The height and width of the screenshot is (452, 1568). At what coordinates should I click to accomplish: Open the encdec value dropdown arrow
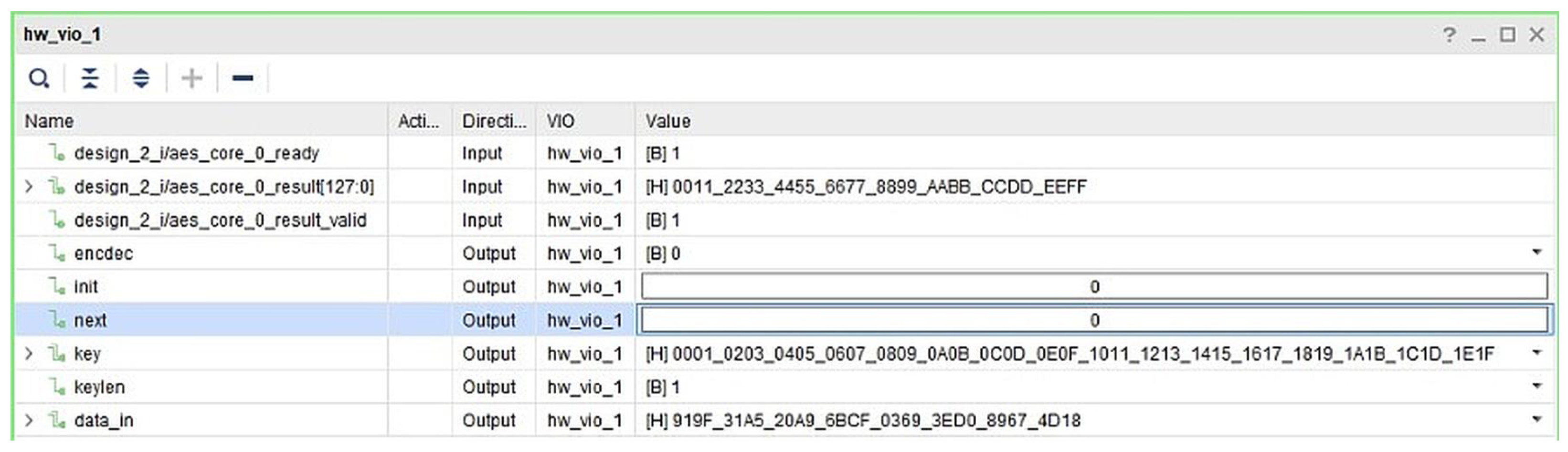click(1537, 252)
